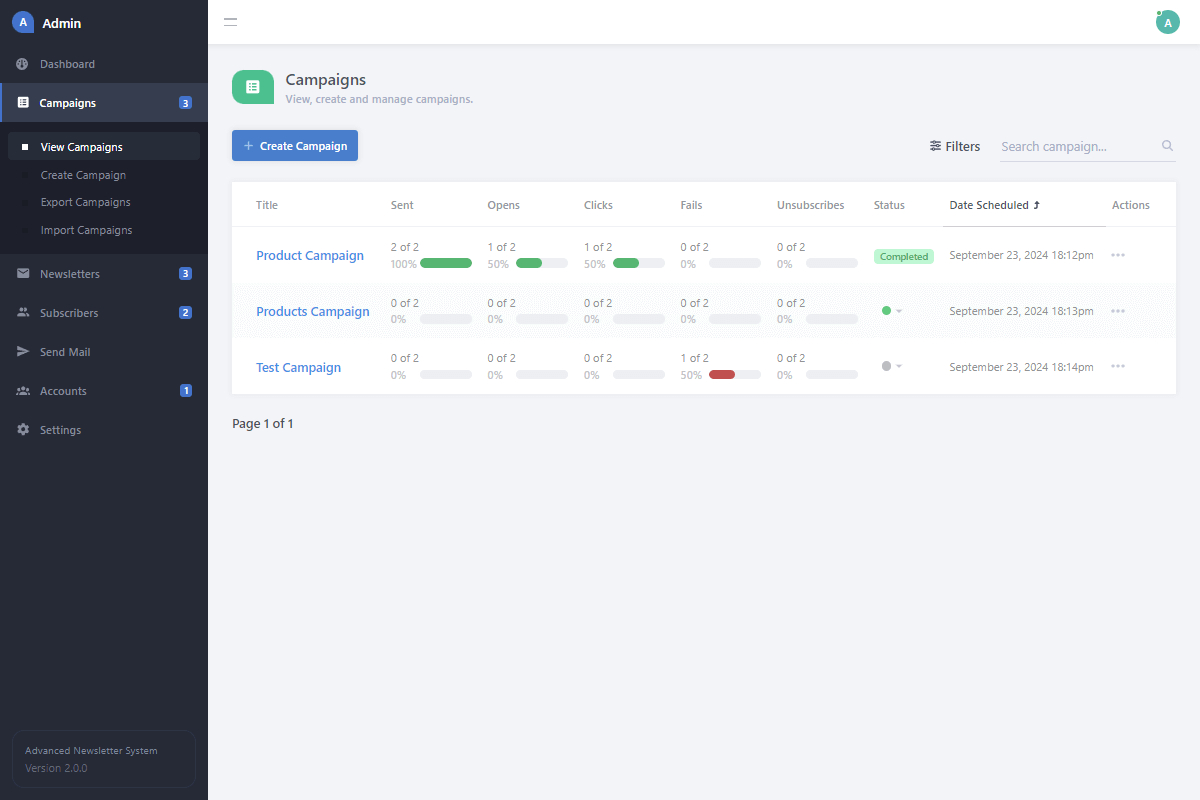1200x800 pixels.
Task: Toggle the sidebar with hamburger icon
Action: click(230, 22)
